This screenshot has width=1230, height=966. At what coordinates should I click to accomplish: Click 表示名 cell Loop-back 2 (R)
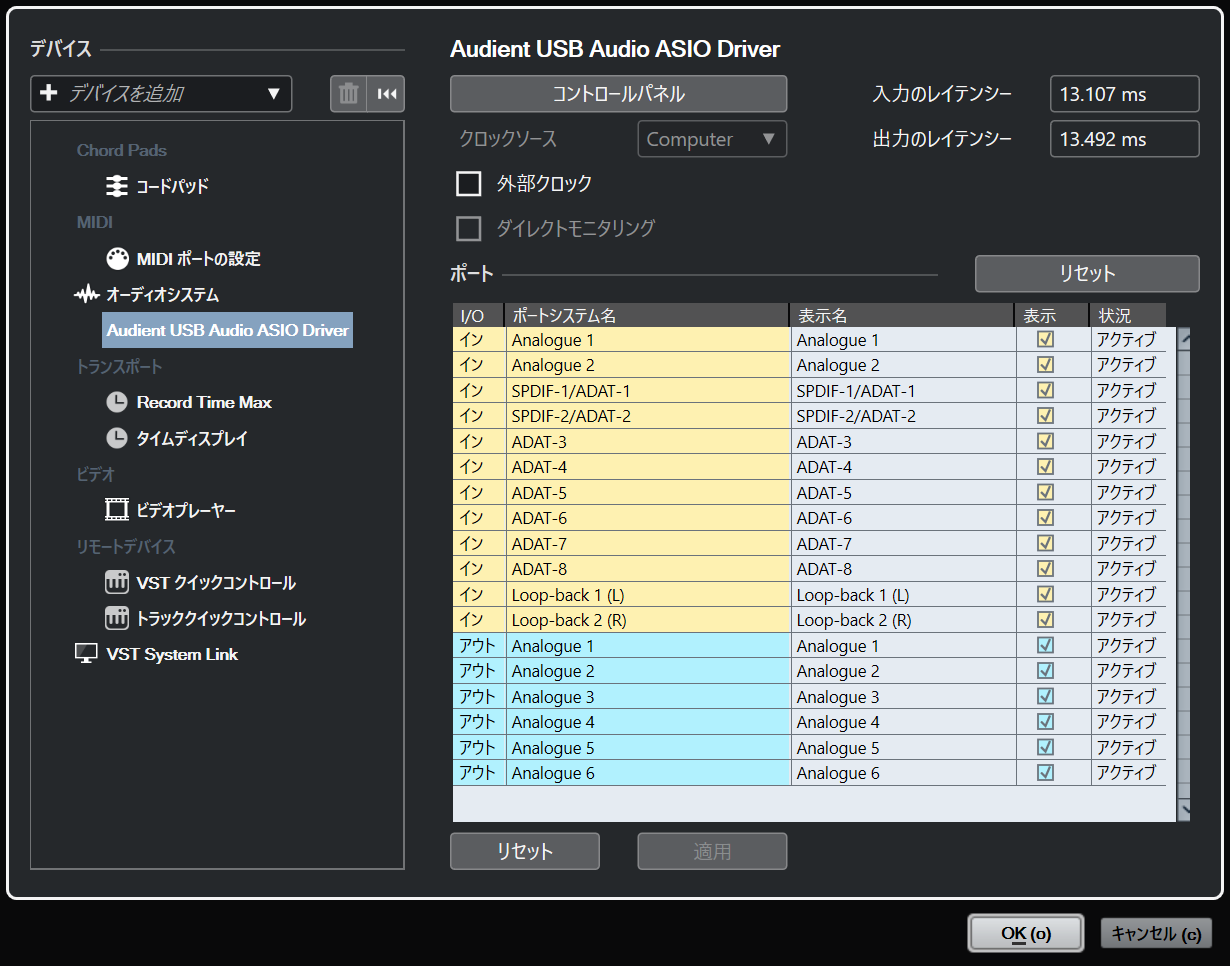[902, 620]
